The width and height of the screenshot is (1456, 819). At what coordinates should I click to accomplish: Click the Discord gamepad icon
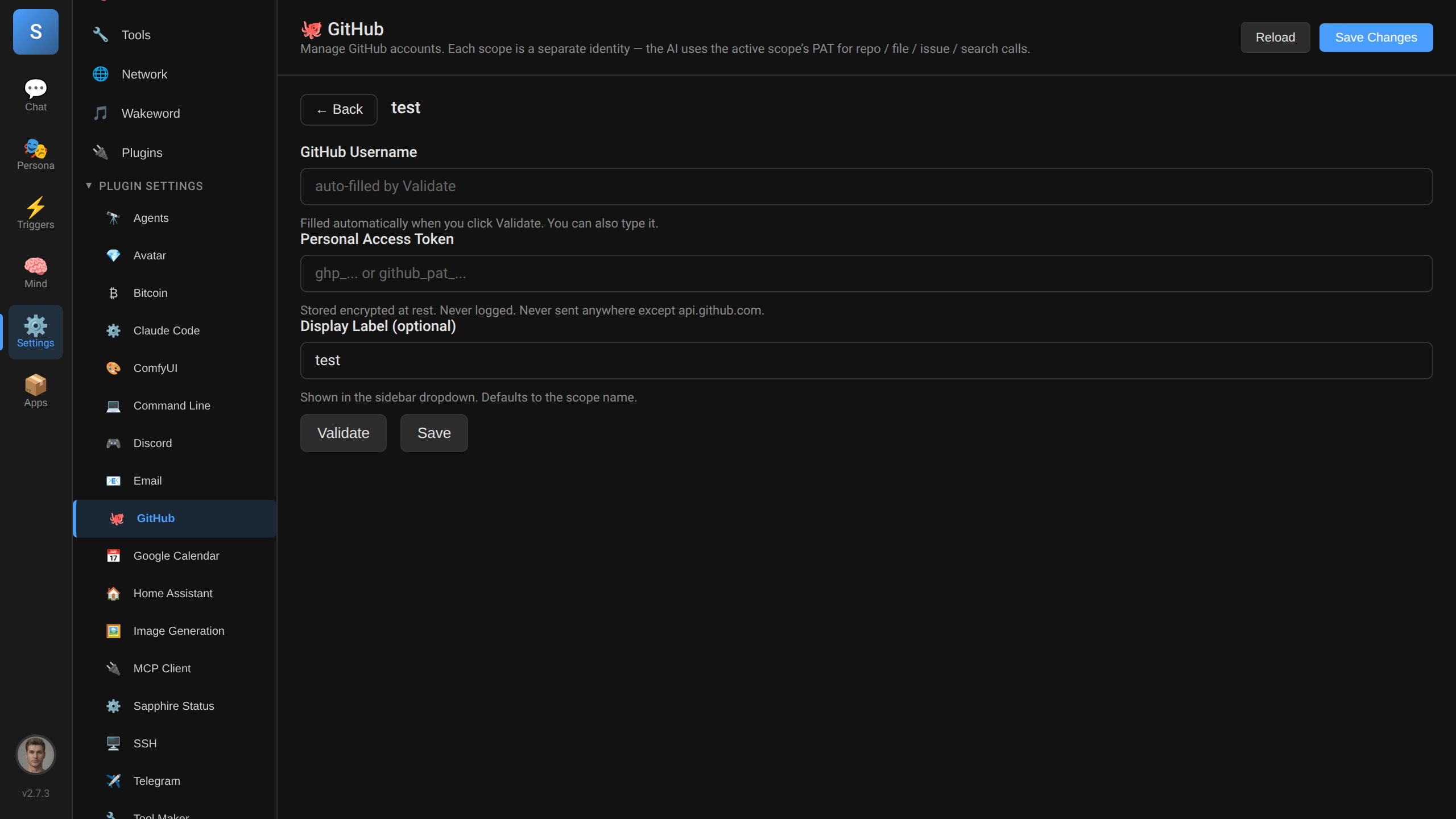click(113, 443)
